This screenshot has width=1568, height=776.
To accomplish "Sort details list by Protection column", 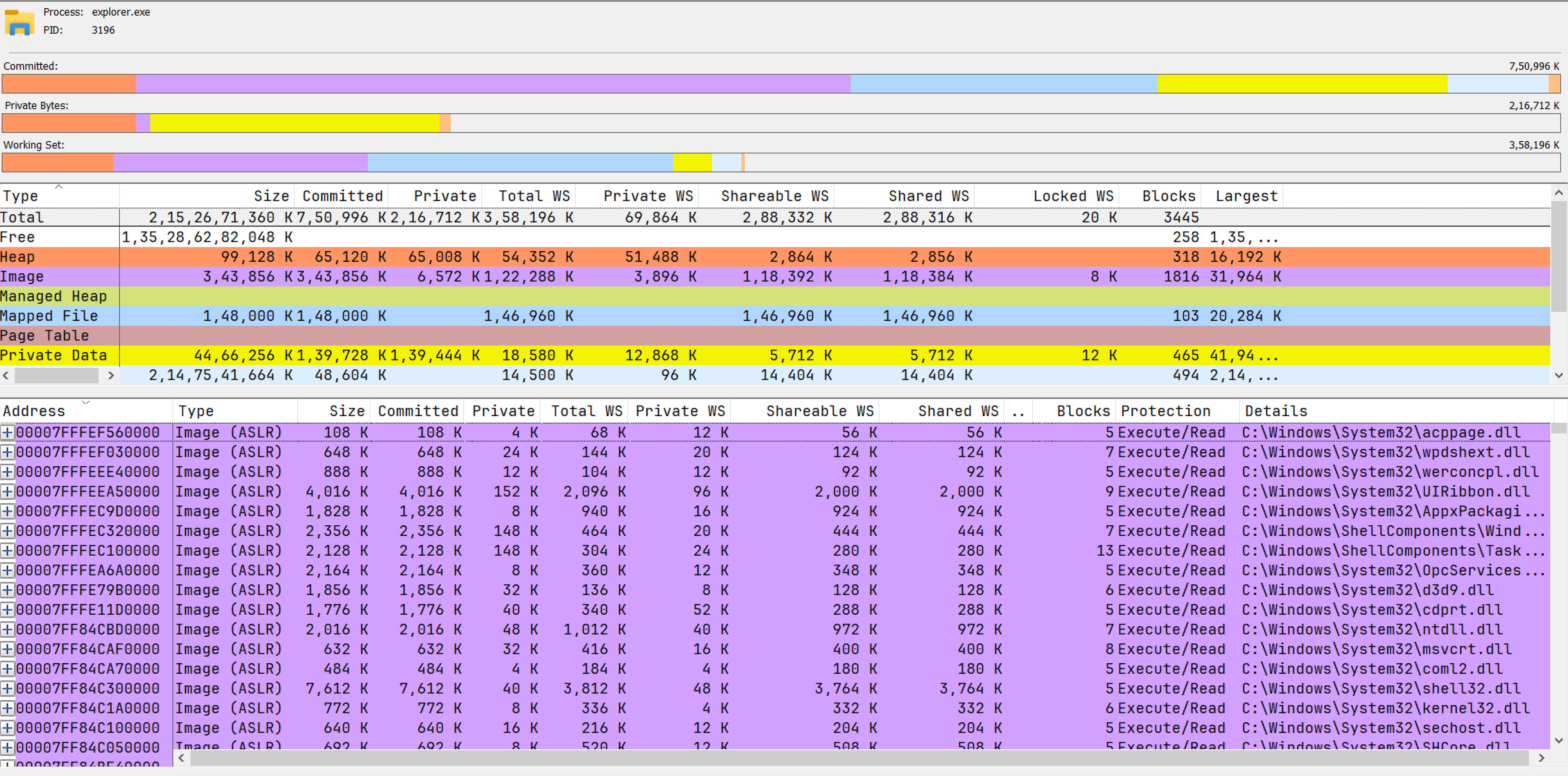I will click(1165, 411).
